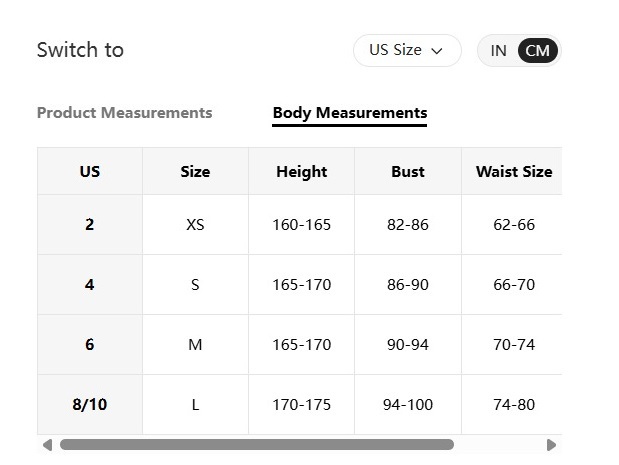Screen dimensions: 619x465
Task: Select the US size 2 row header
Action: [90, 225]
